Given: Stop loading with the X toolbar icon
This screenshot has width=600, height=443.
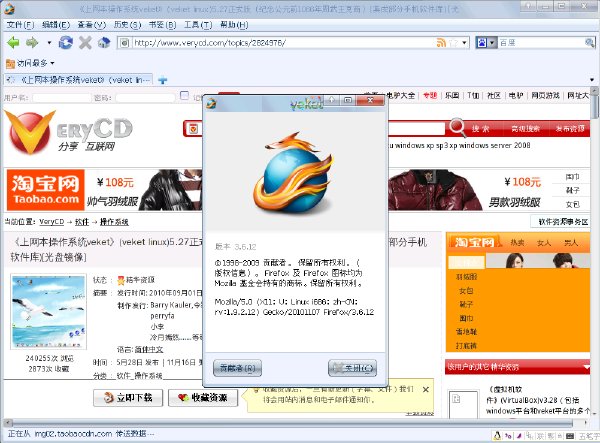Looking at the screenshot, I should coord(85,42).
